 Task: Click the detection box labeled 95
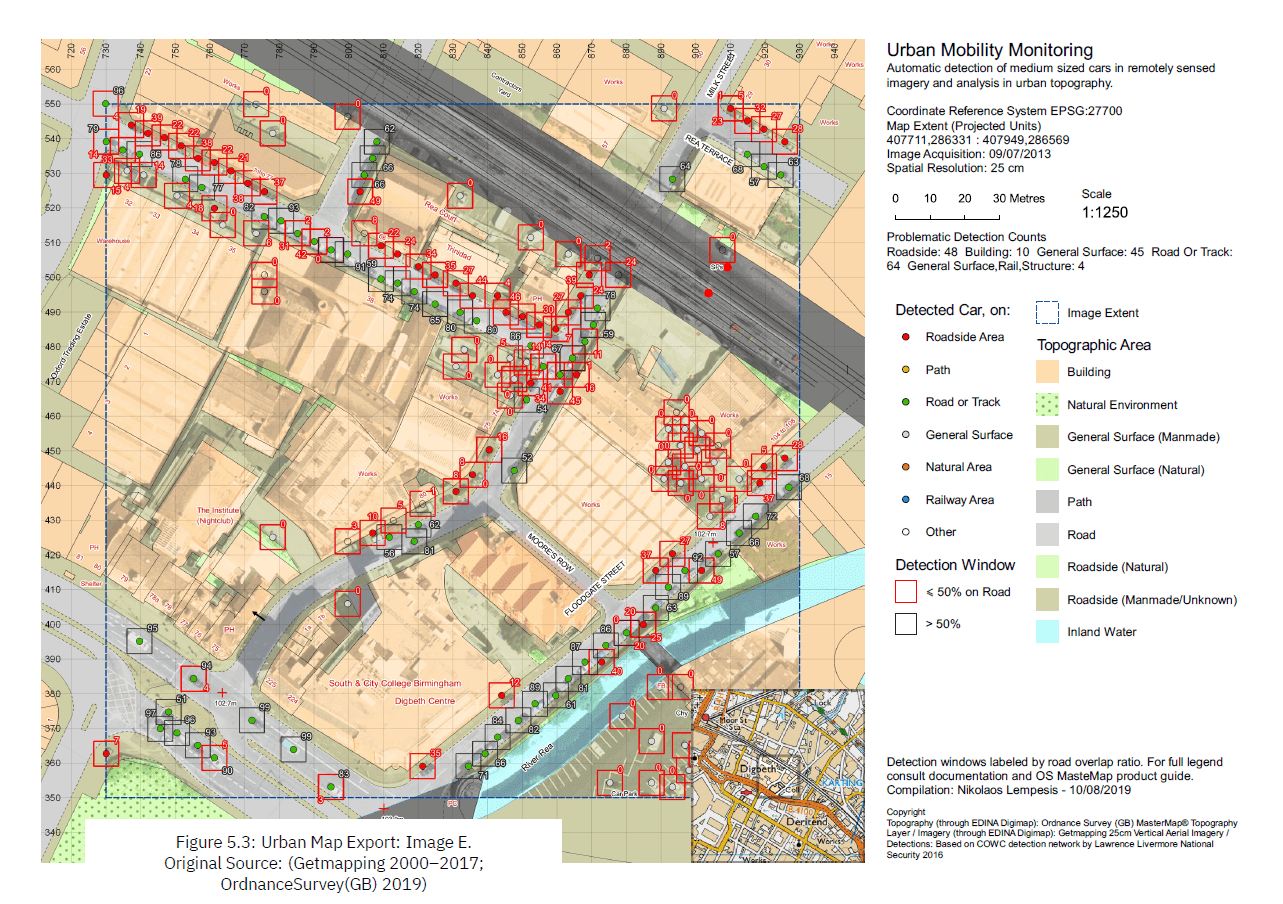[x=139, y=641]
